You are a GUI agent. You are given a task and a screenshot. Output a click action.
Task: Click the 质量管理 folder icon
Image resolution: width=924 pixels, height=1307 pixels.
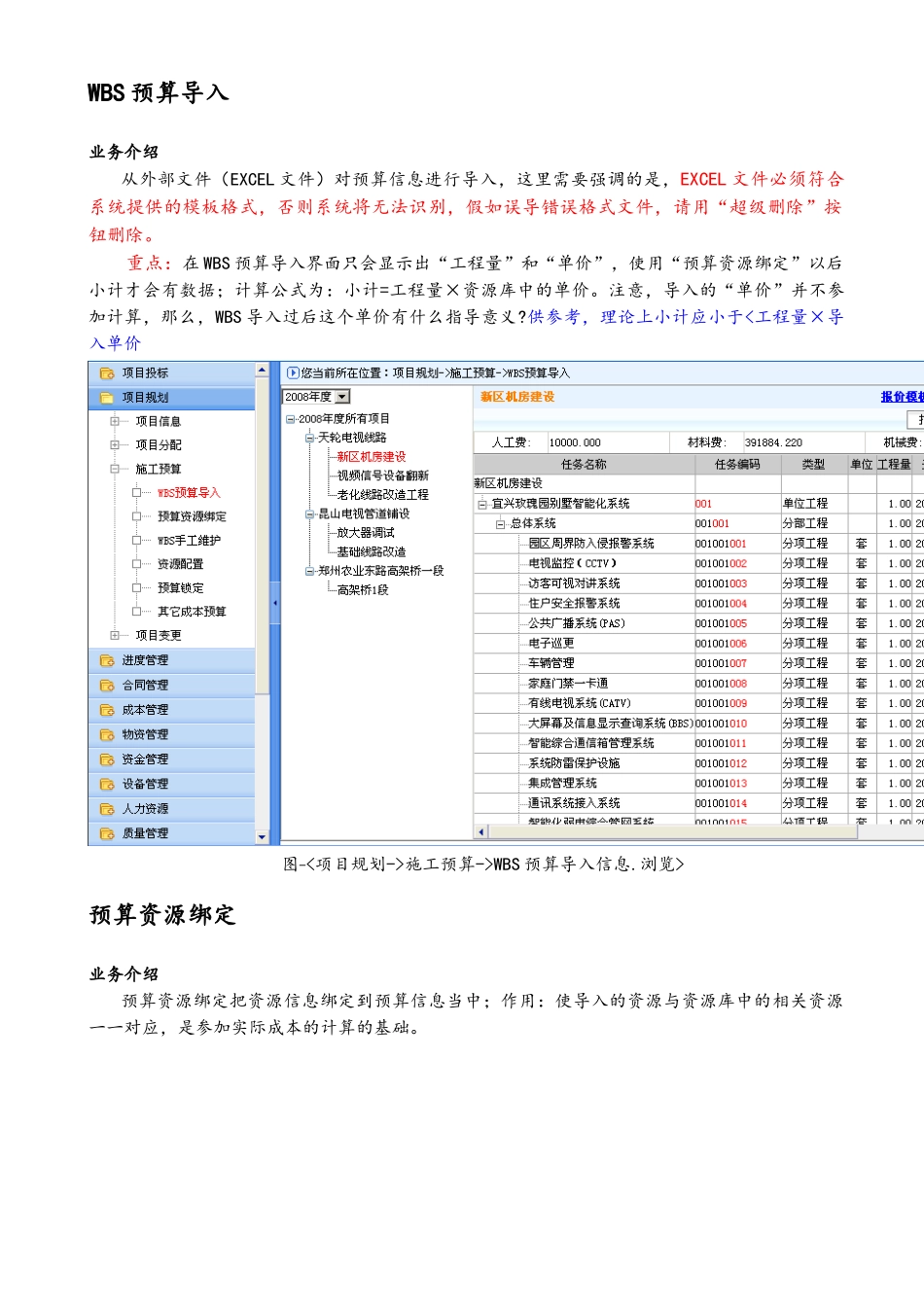tap(107, 834)
